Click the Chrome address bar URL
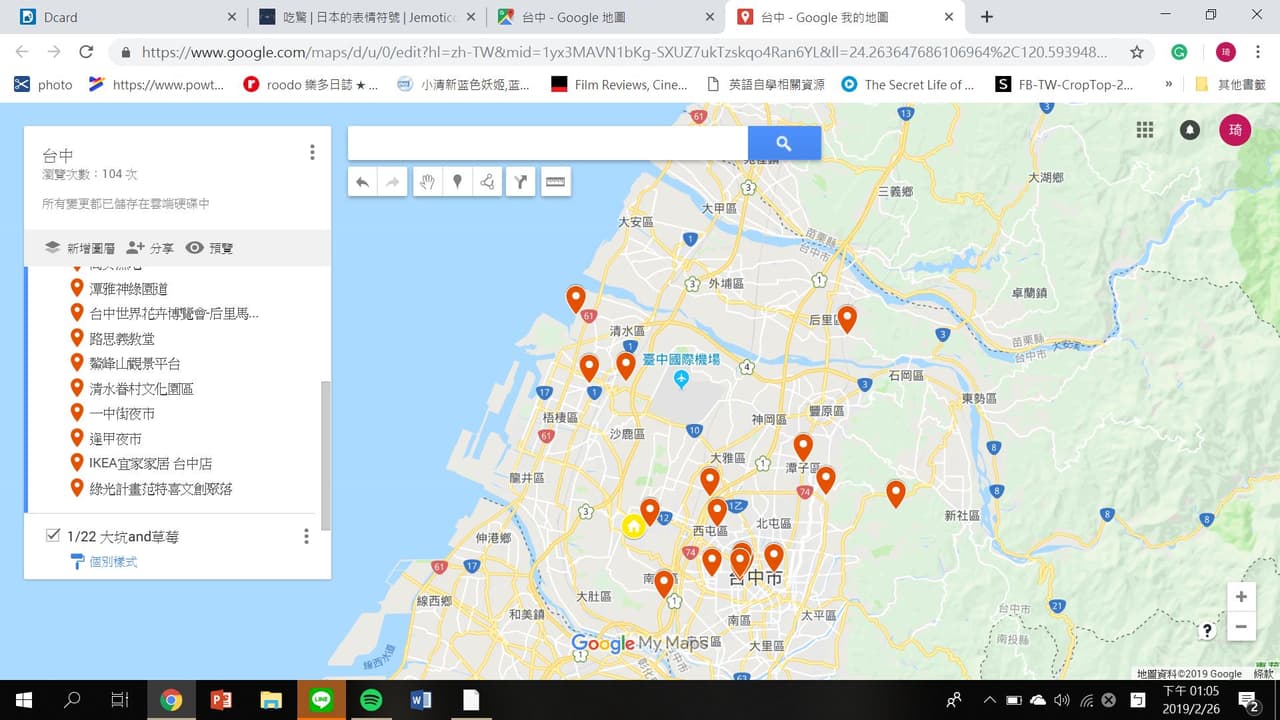Image resolution: width=1280 pixels, height=720 pixels. point(625,52)
